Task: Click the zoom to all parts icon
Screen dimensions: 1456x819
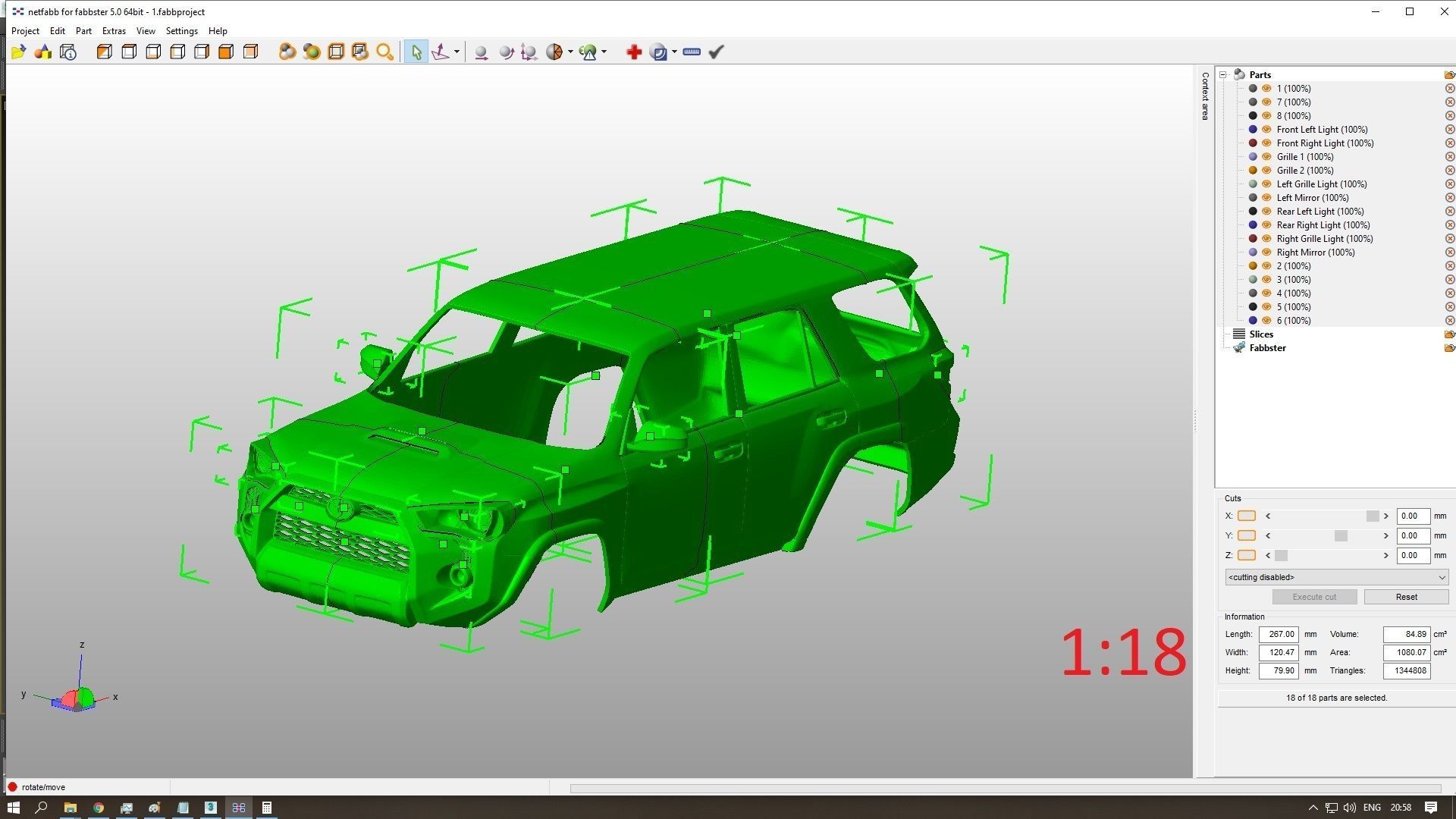Action: point(287,52)
